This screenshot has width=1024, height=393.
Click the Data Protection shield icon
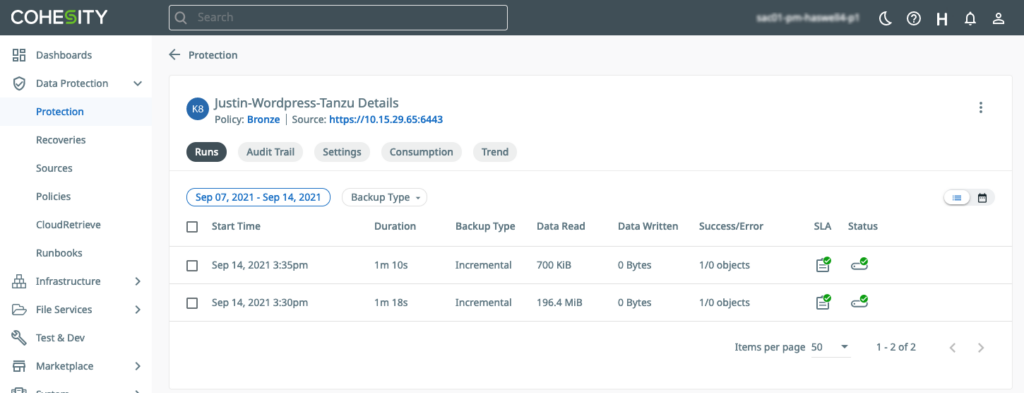point(19,83)
